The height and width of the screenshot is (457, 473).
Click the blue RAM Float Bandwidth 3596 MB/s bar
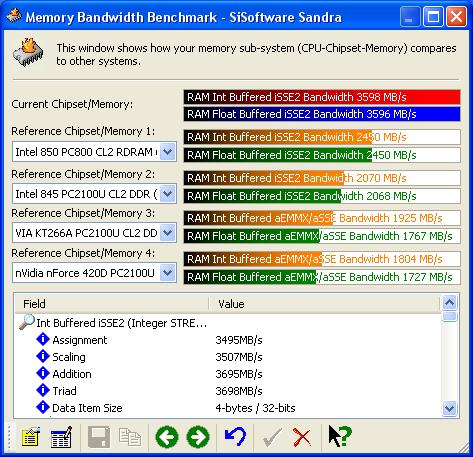(x=322, y=114)
